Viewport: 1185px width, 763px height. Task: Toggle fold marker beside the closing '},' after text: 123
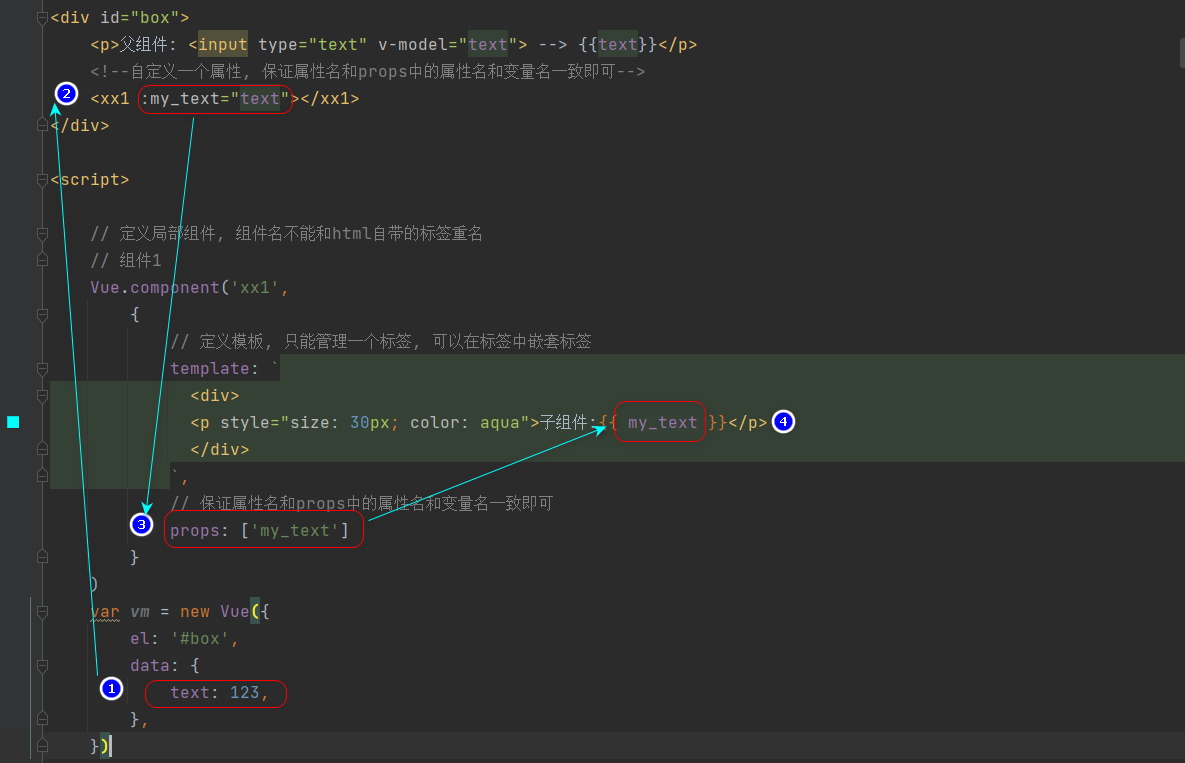[42, 718]
